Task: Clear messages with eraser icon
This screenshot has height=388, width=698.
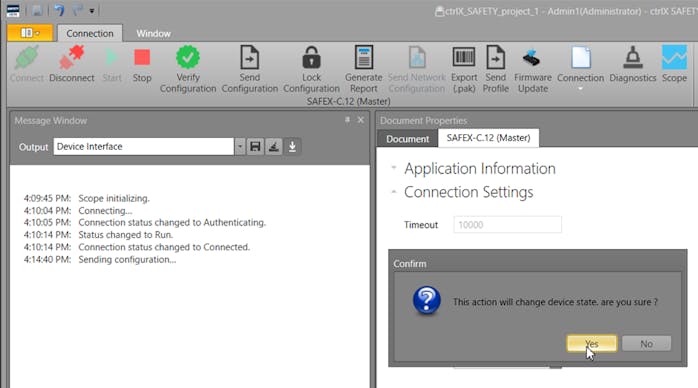Action: click(274, 146)
